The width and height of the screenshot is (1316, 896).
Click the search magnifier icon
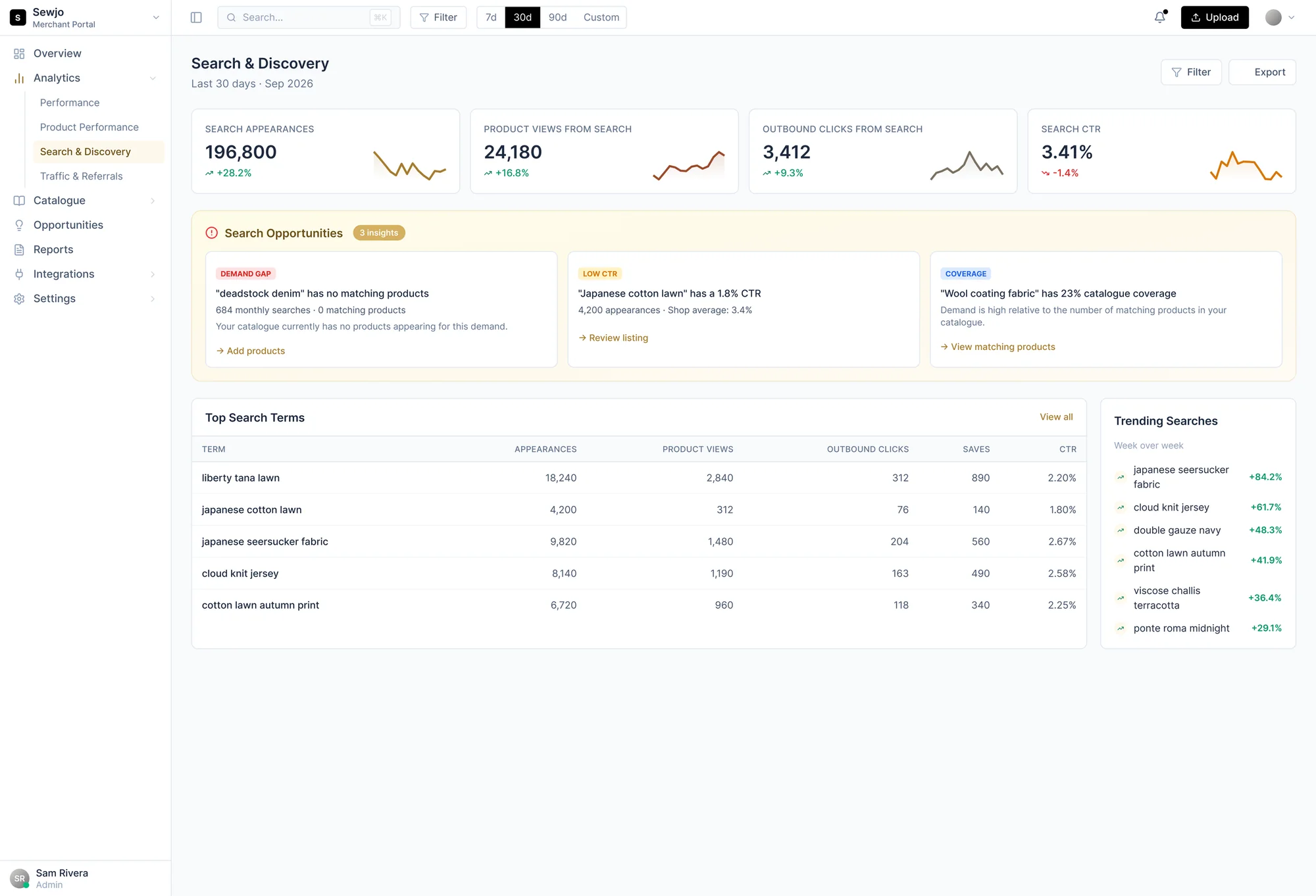click(231, 17)
